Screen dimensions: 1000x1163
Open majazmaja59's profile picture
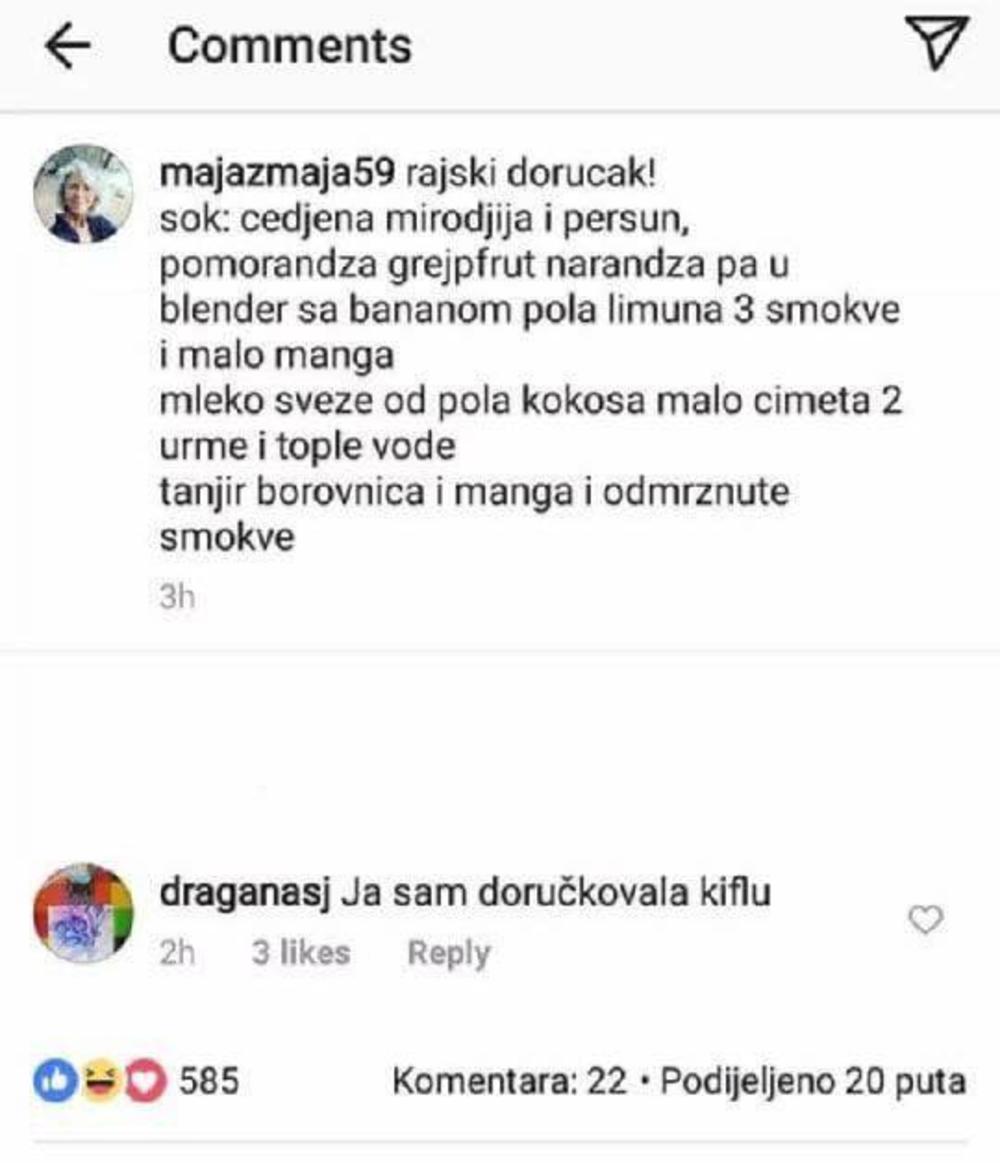[x=83, y=194]
